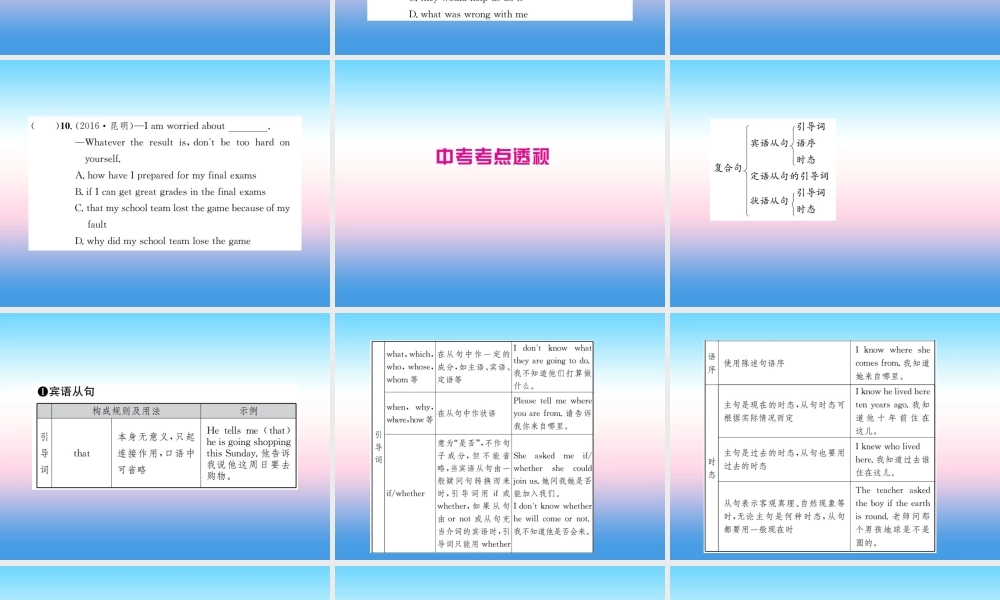This screenshot has width=1000, height=600.
Task: Click option 'D. why did my school team lose the game'
Action: [162, 241]
